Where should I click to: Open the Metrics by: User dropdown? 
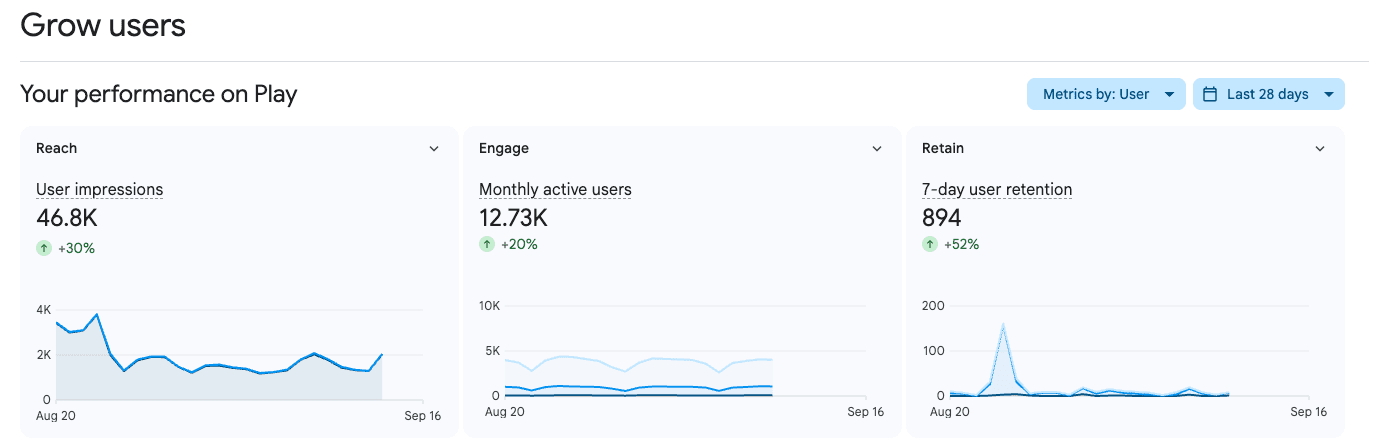click(1106, 94)
